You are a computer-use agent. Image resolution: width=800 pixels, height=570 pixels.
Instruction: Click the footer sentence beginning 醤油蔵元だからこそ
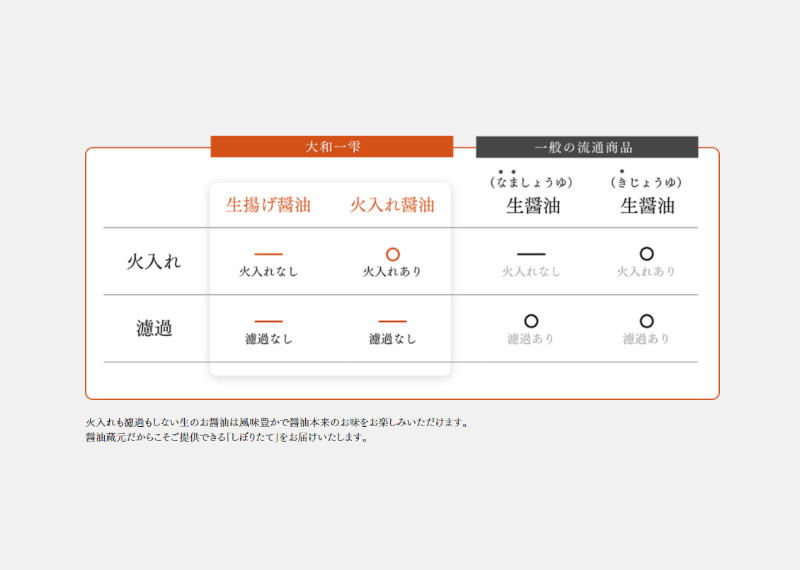[x=227, y=437]
